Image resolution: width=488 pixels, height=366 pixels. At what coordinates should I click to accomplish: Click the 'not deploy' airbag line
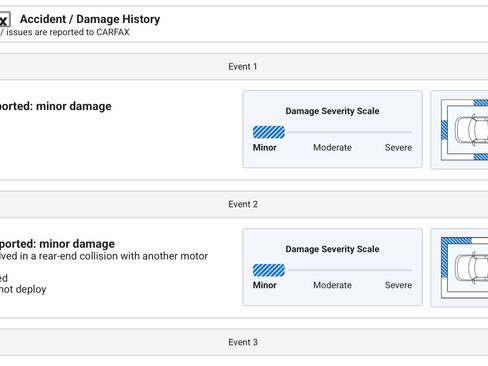23,289
